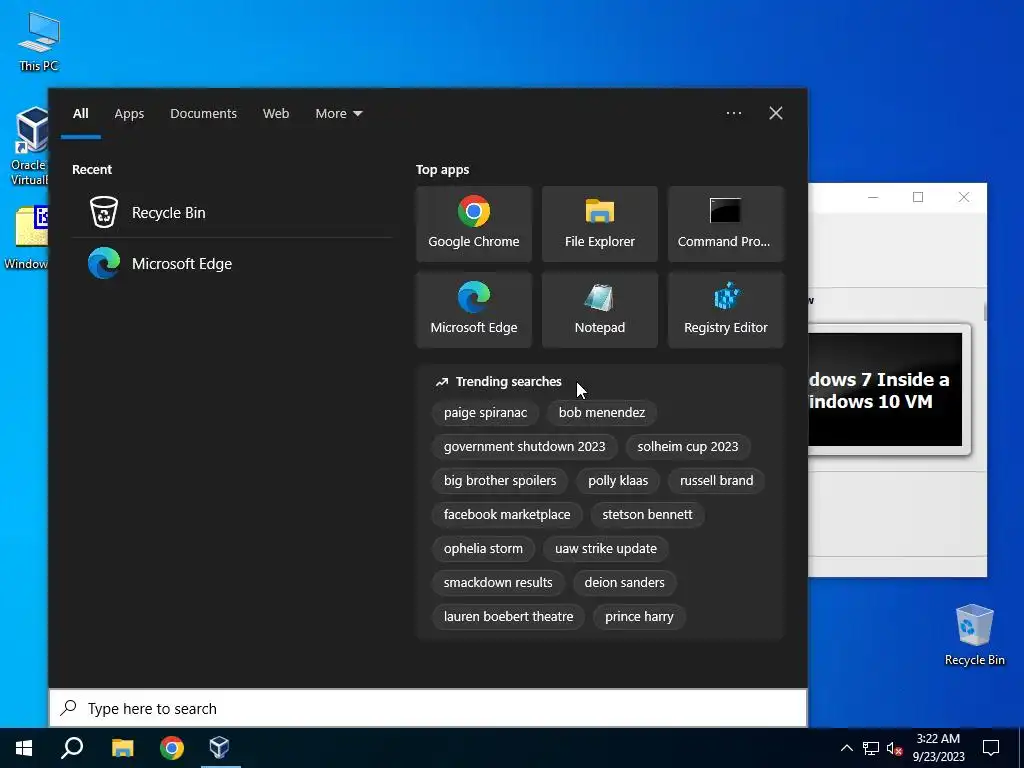Viewport: 1024px width, 768px height.
Task: Launch Notepad from Top apps
Action: pyautogui.click(x=600, y=310)
